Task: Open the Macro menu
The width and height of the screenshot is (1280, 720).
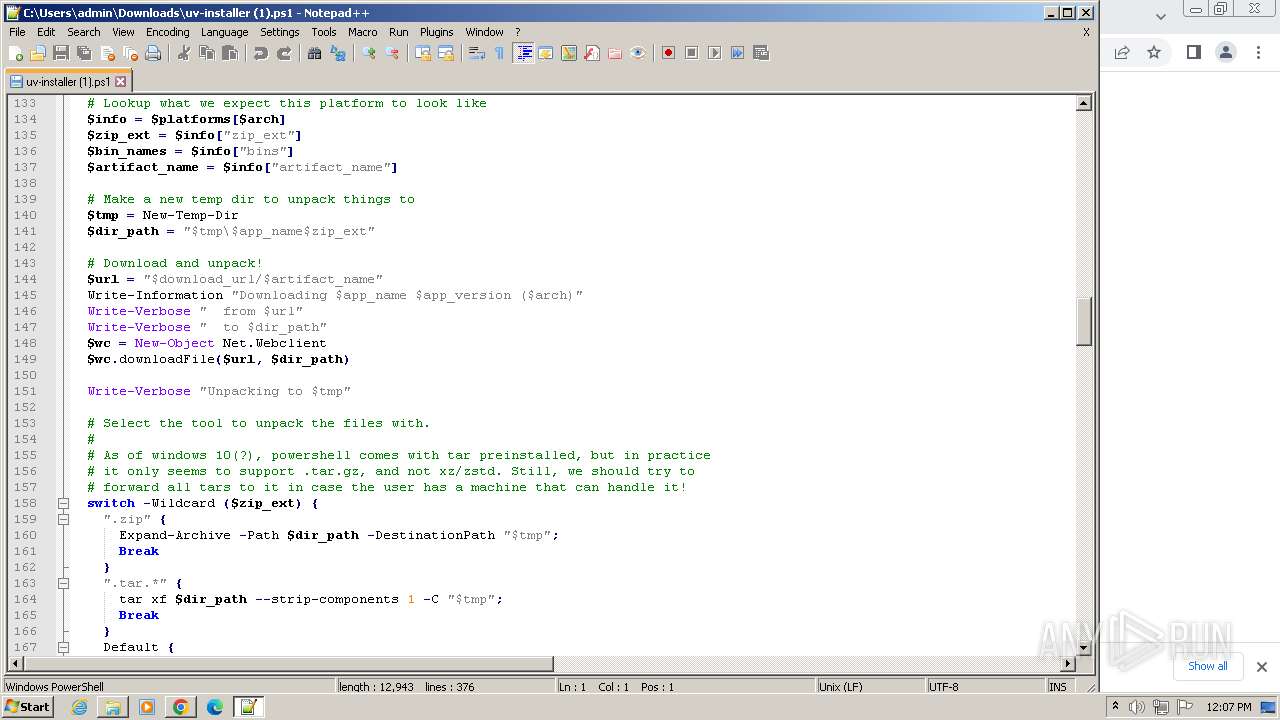Action: 362,32
